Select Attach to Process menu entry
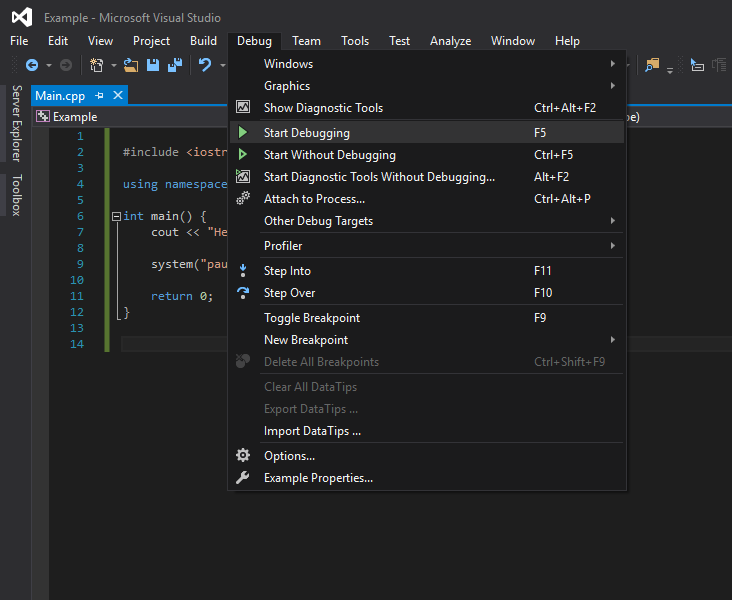 pos(427,198)
